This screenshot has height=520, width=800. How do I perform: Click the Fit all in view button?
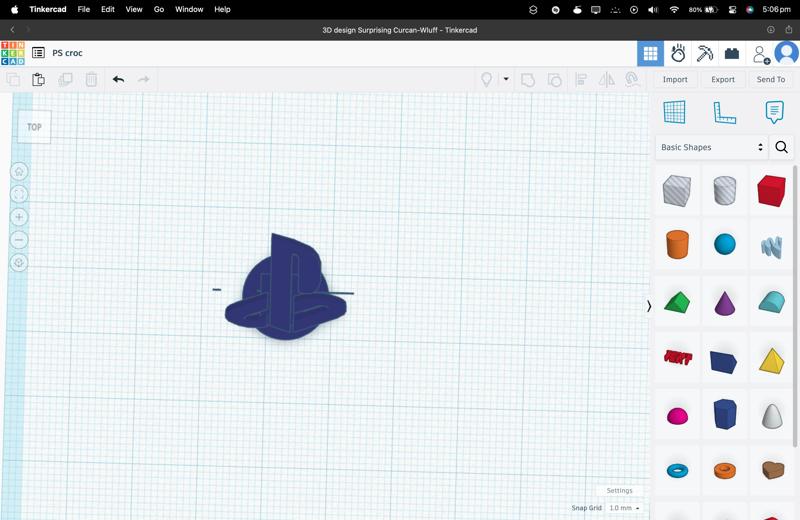tap(19, 194)
